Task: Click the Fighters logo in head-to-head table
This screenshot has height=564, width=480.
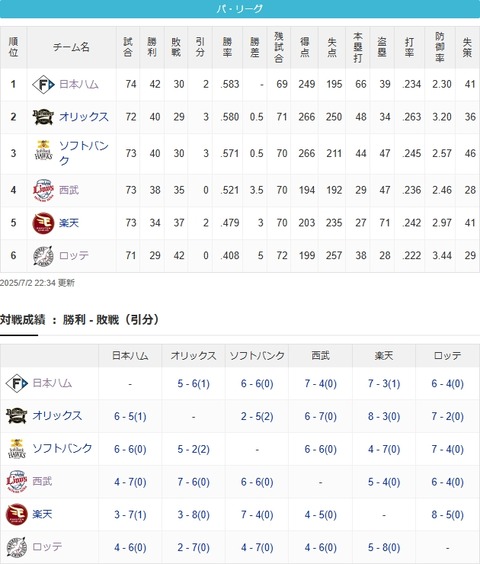Action: click(17, 383)
